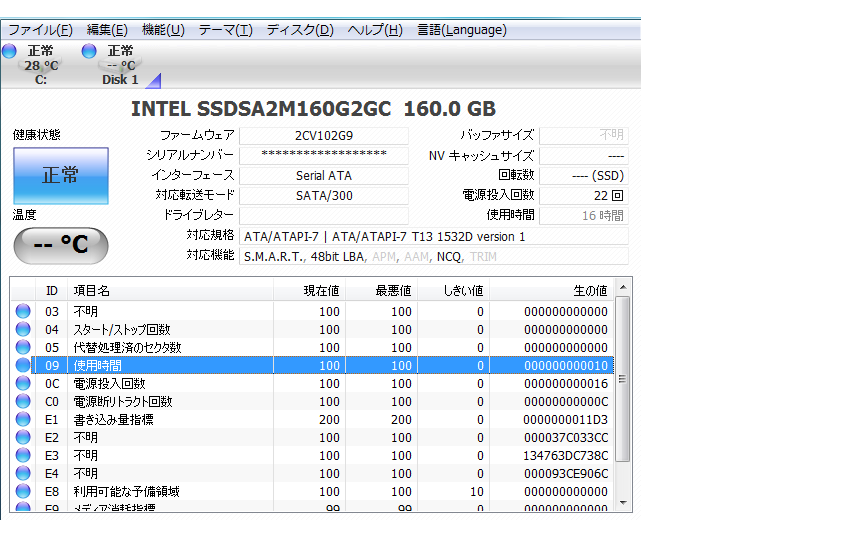Click status orb for row ID E8
This screenshot has height=540, width=864.
coord(23,492)
